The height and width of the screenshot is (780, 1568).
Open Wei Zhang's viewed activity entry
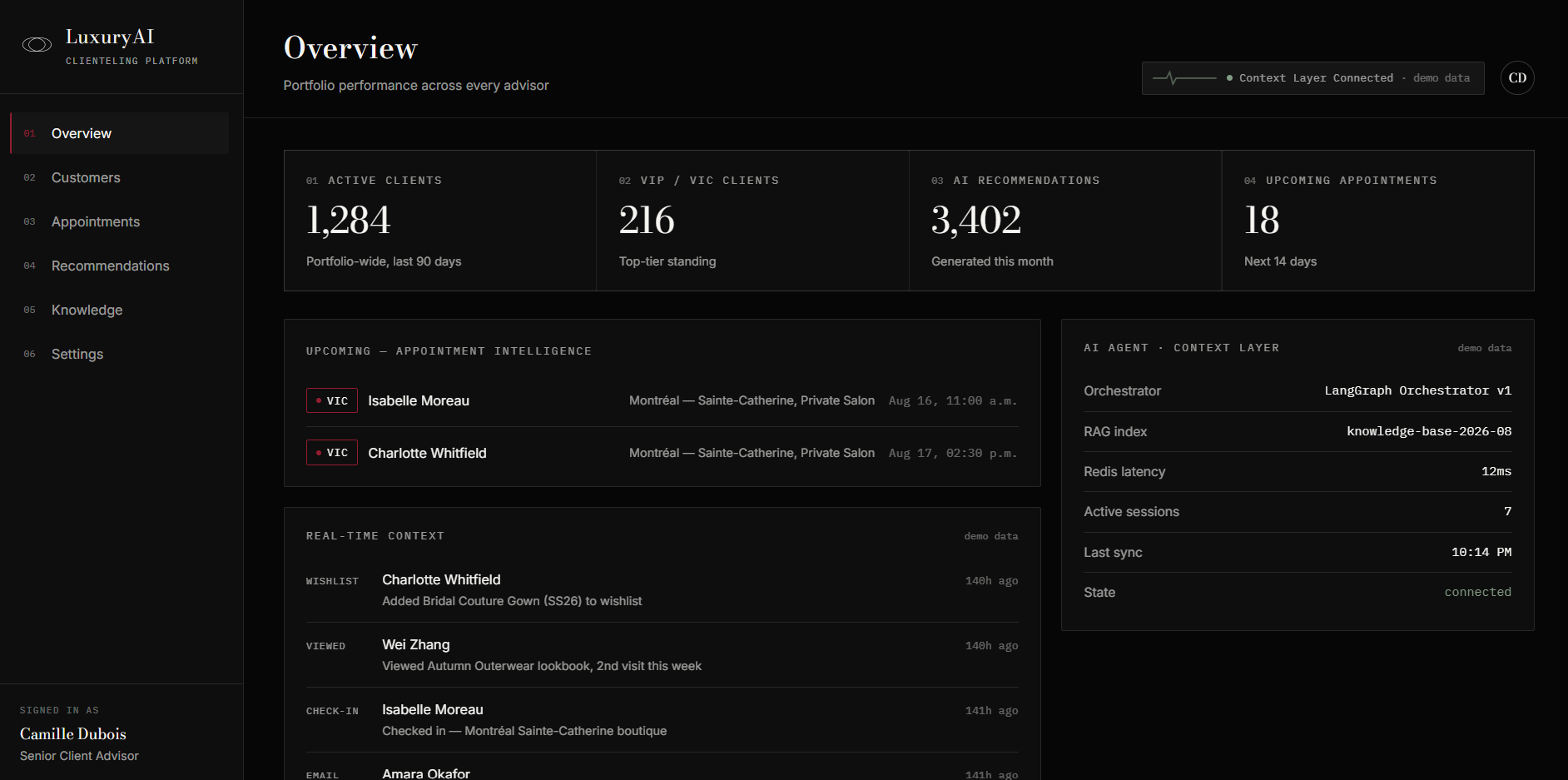click(x=662, y=655)
